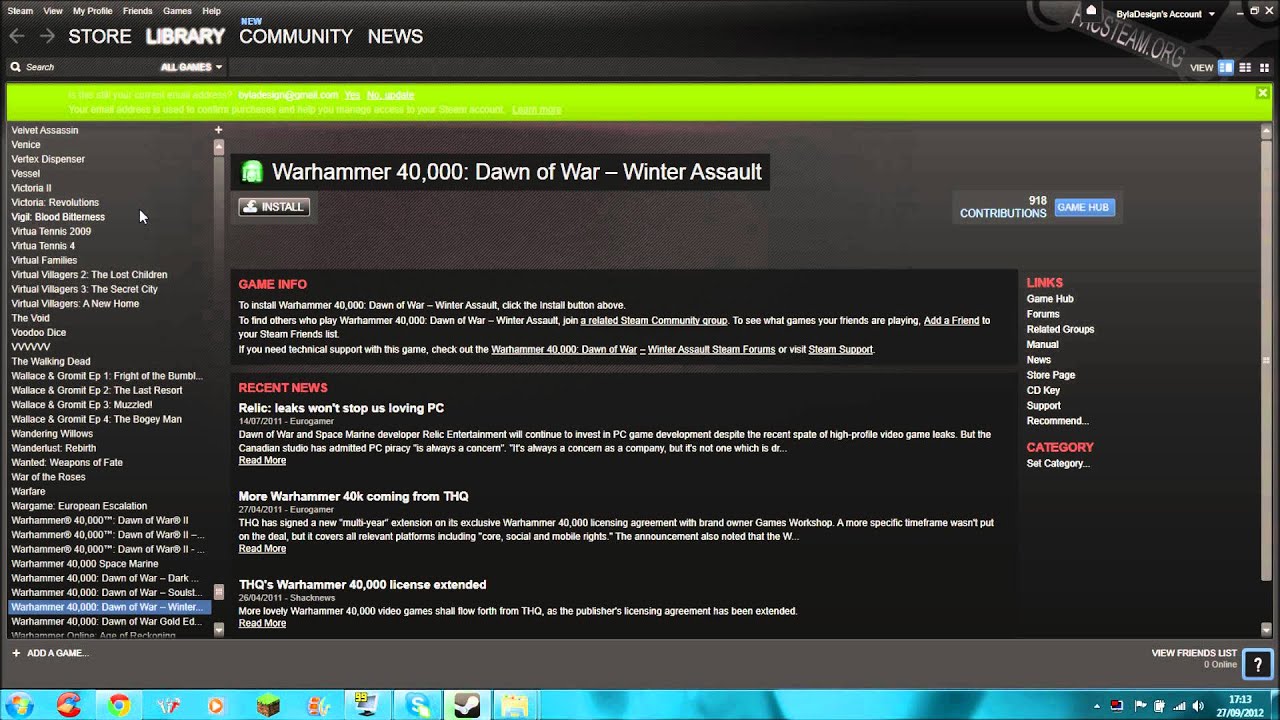Image resolution: width=1280 pixels, height=720 pixels.
Task: Click the INSTALL button
Action: point(274,207)
